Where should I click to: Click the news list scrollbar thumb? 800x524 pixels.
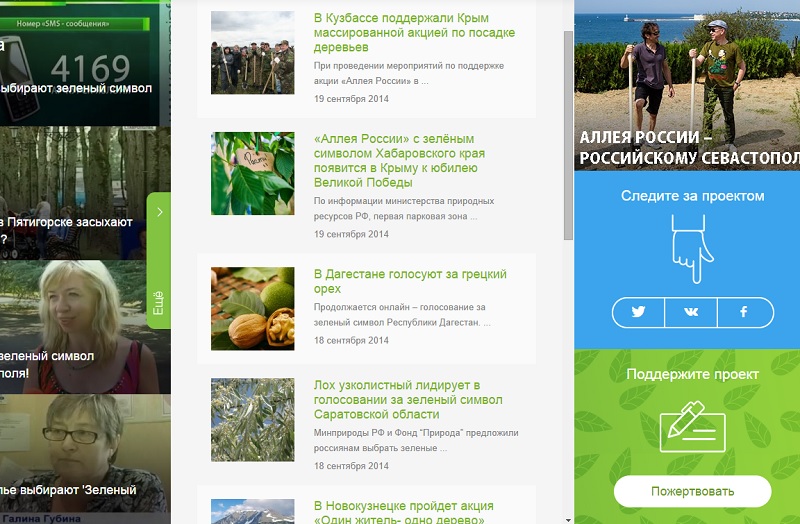pyautogui.click(x=568, y=135)
